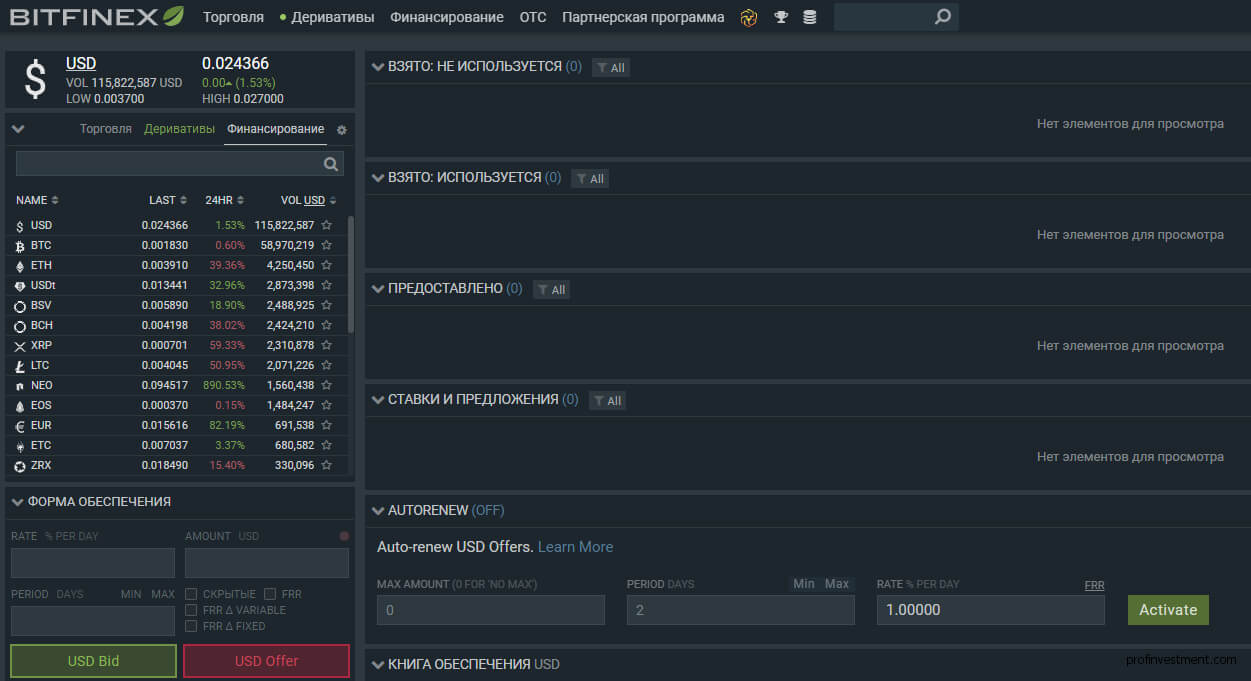Image resolution: width=1251 pixels, height=681 pixels.
Task: Star the BSV row
Action: click(327, 305)
